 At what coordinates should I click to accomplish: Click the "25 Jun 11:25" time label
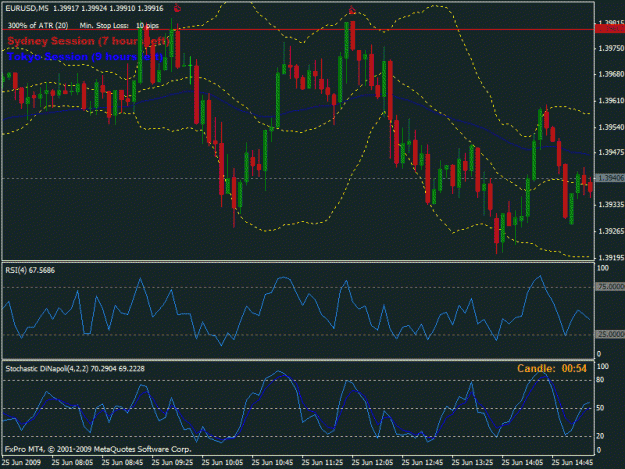pyautogui.click(x=322, y=463)
